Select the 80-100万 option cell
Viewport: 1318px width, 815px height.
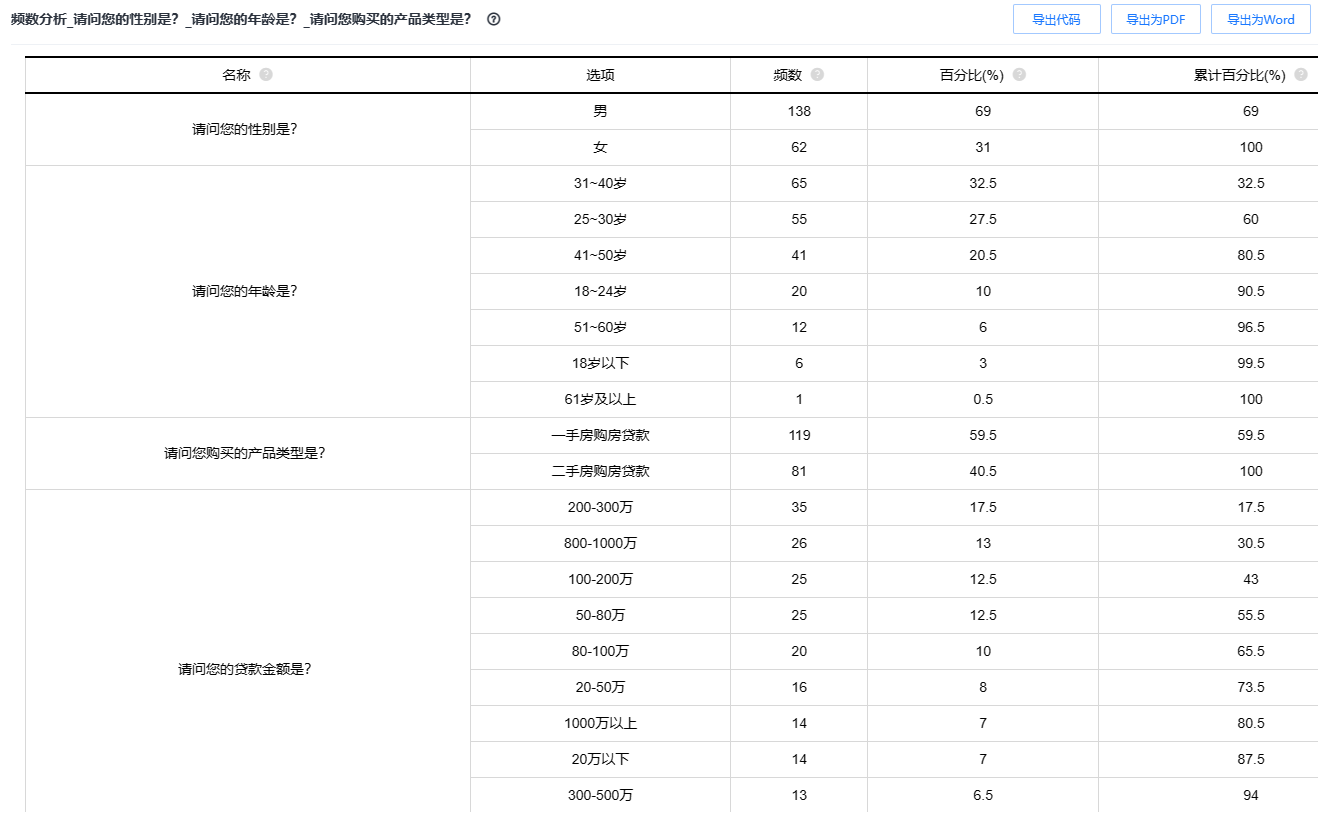pyautogui.click(x=600, y=651)
